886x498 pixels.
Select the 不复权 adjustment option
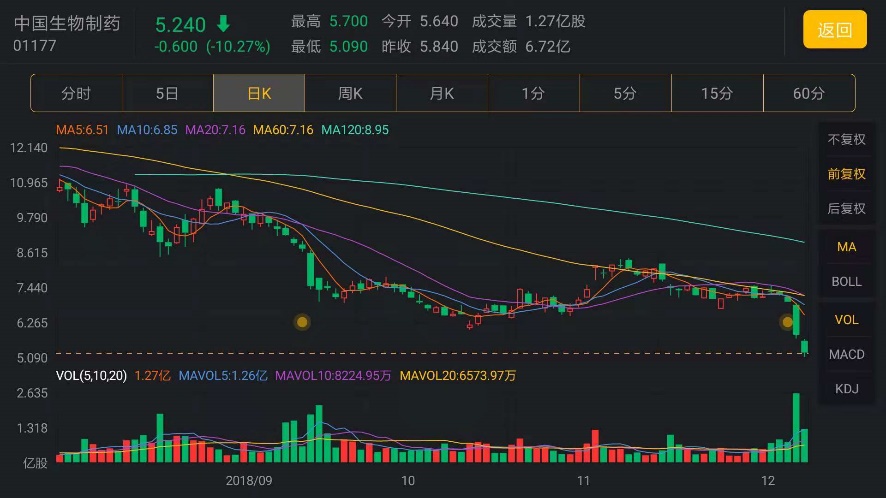846,140
